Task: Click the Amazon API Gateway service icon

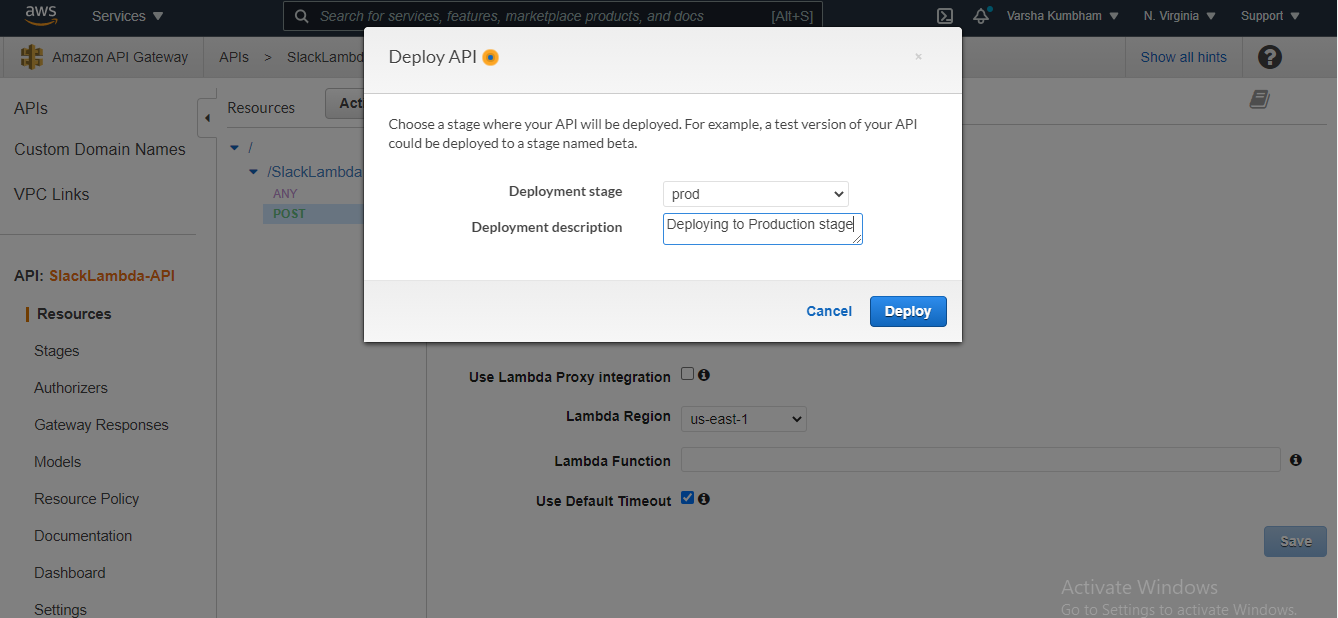Action: [x=32, y=57]
